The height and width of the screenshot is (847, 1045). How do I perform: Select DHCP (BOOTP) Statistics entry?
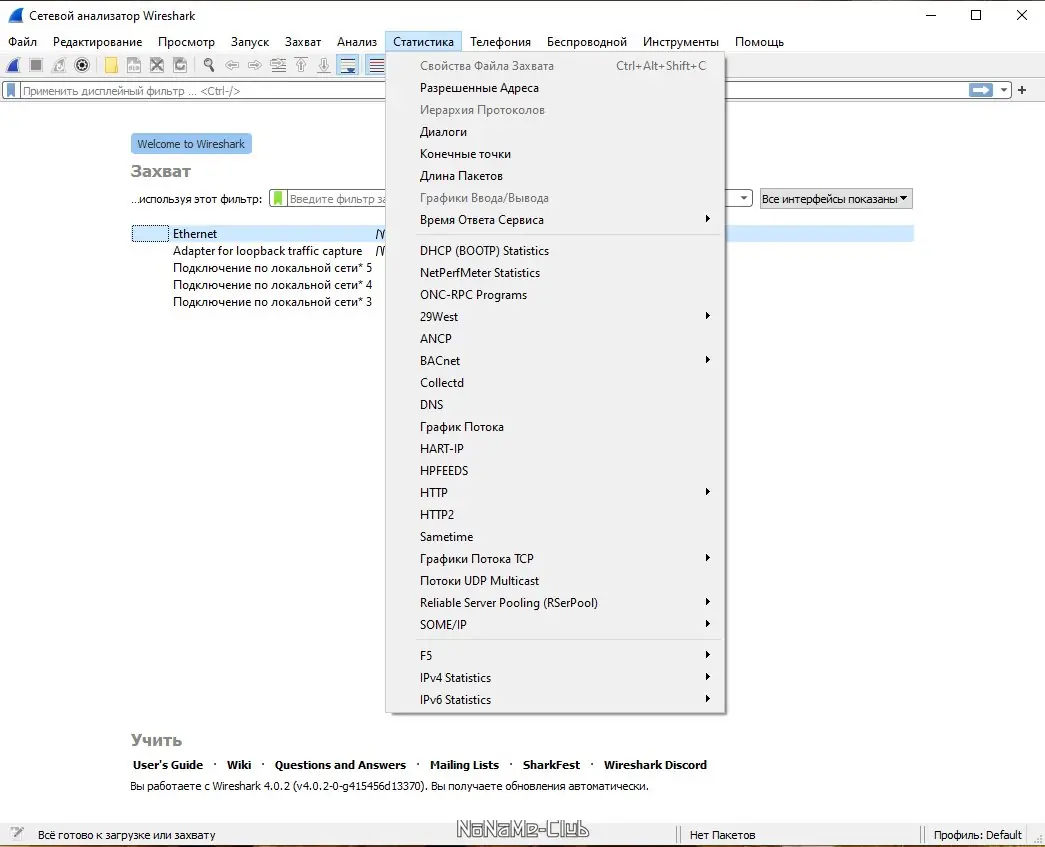[555, 251]
